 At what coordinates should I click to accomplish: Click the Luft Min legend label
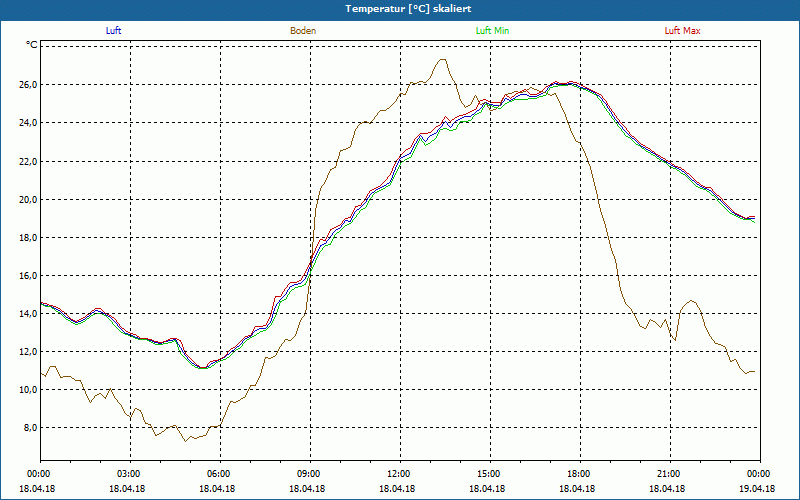click(492, 31)
